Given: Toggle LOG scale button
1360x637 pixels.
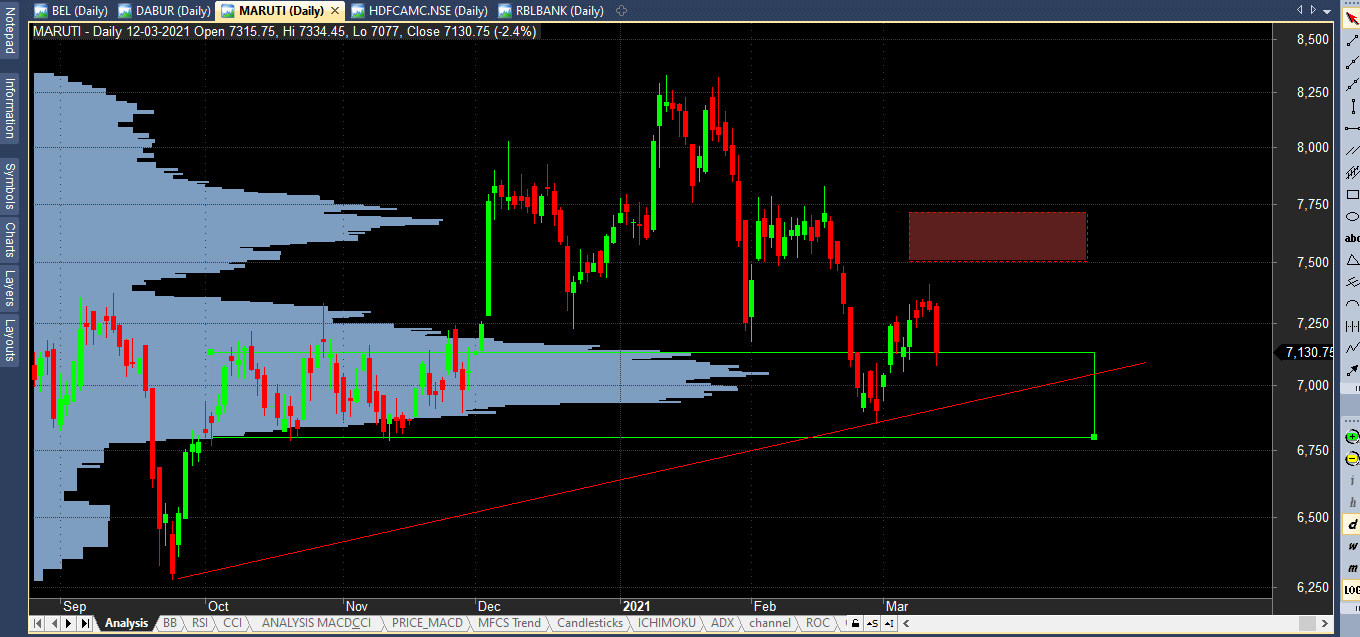Looking at the screenshot, I should 1352,590.
